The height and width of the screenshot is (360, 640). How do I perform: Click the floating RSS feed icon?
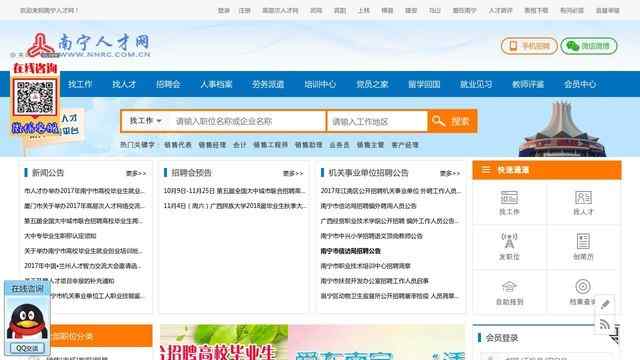point(605,325)
